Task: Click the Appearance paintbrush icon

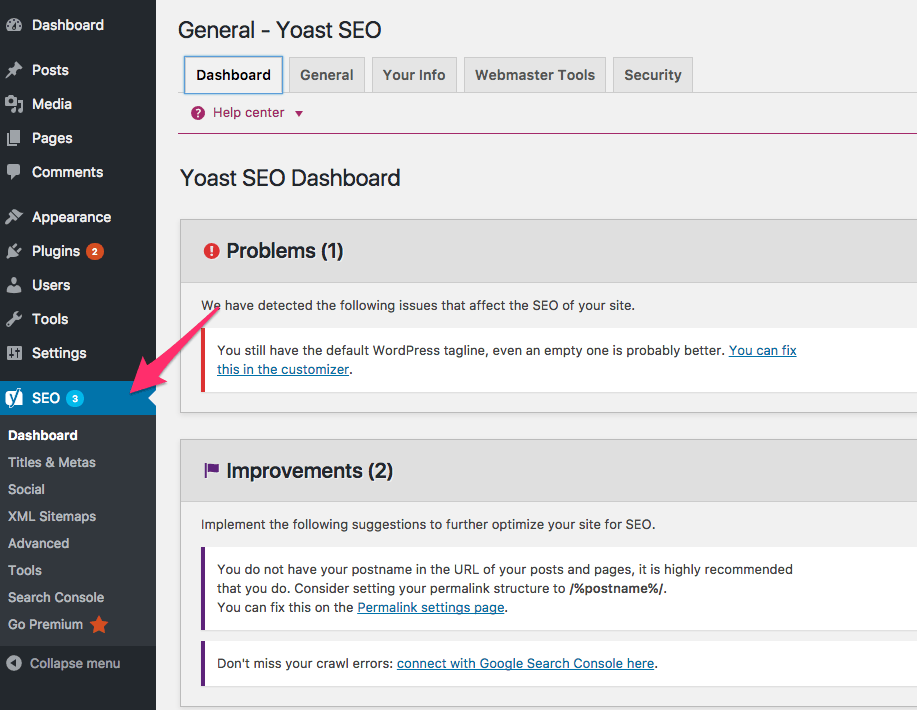Action: tap(14, 217)
